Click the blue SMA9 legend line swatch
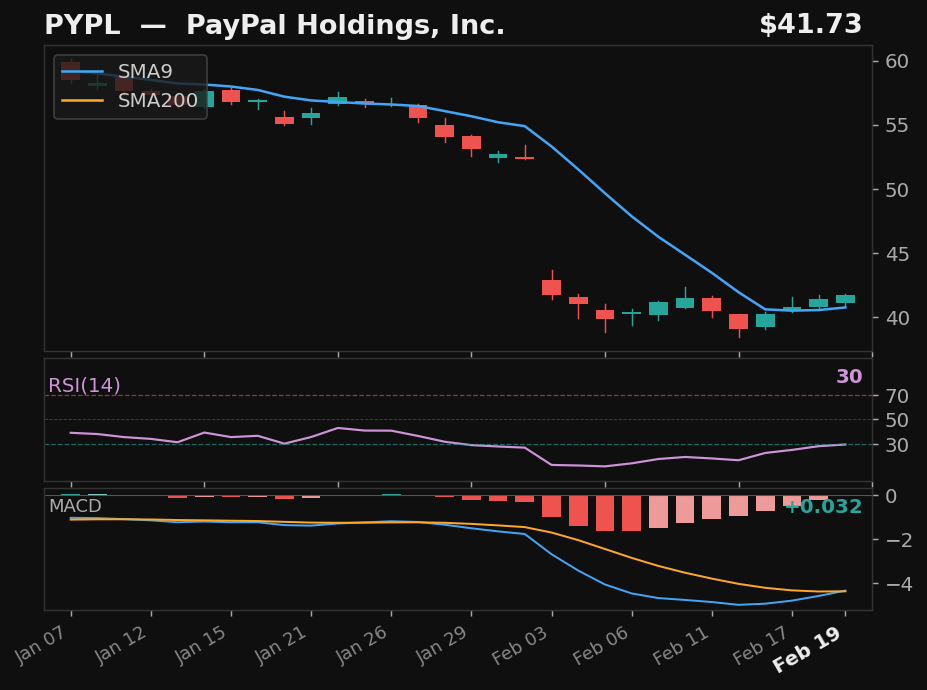This screenshot has height=690, width=927. [x=82, y=72]
